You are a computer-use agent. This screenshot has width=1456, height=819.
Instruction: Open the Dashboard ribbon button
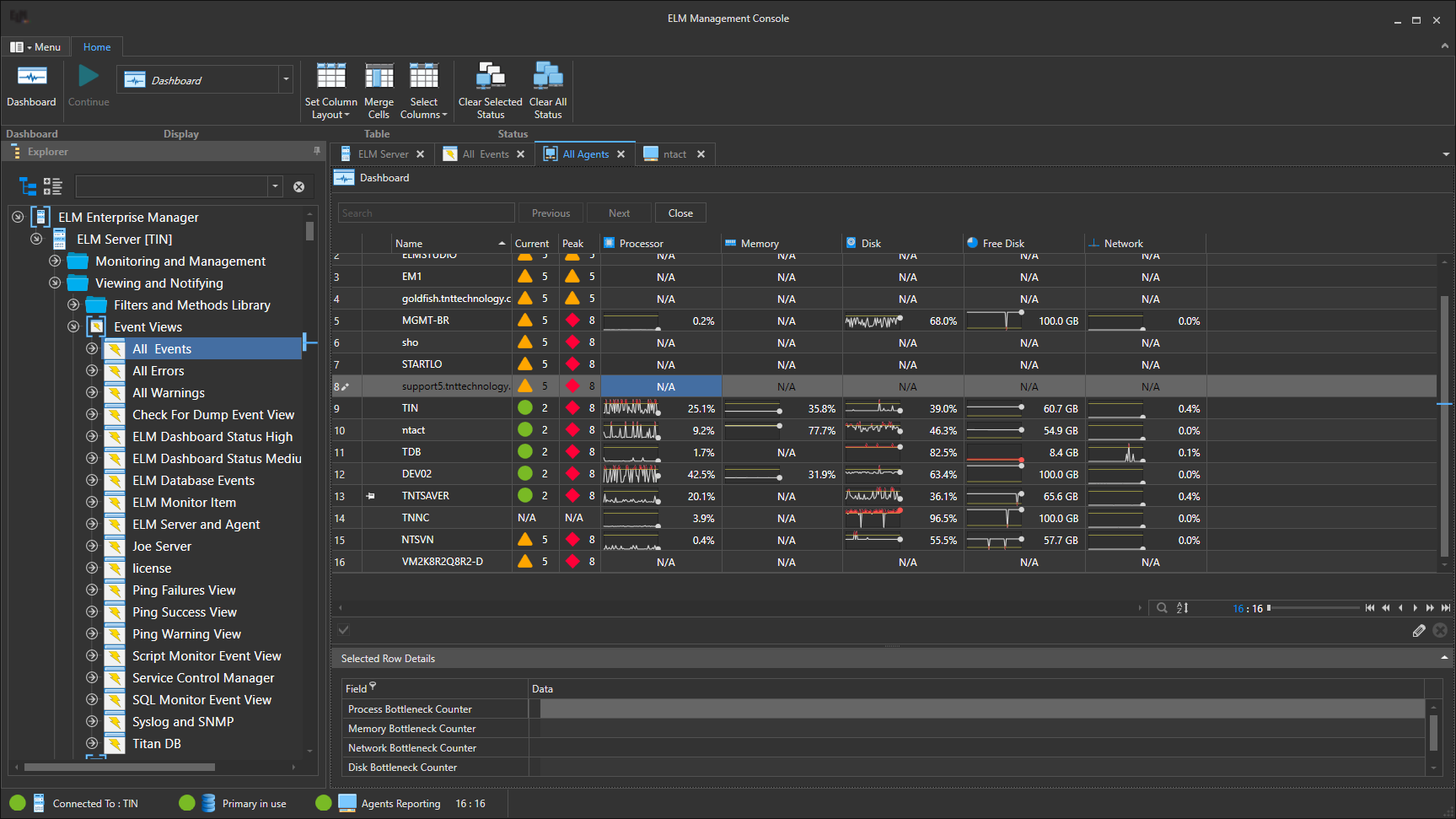click(31, 85)
